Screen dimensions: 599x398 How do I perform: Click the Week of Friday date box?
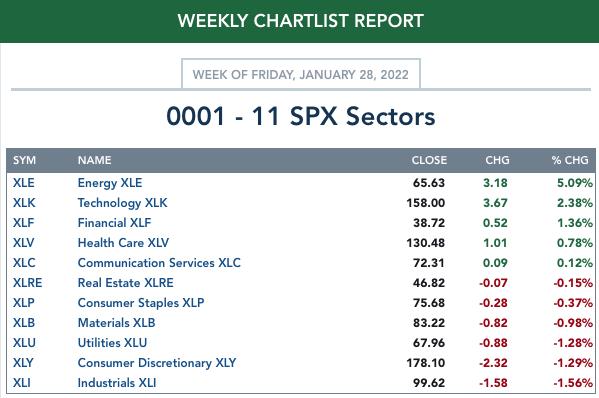tap(301, 74)
